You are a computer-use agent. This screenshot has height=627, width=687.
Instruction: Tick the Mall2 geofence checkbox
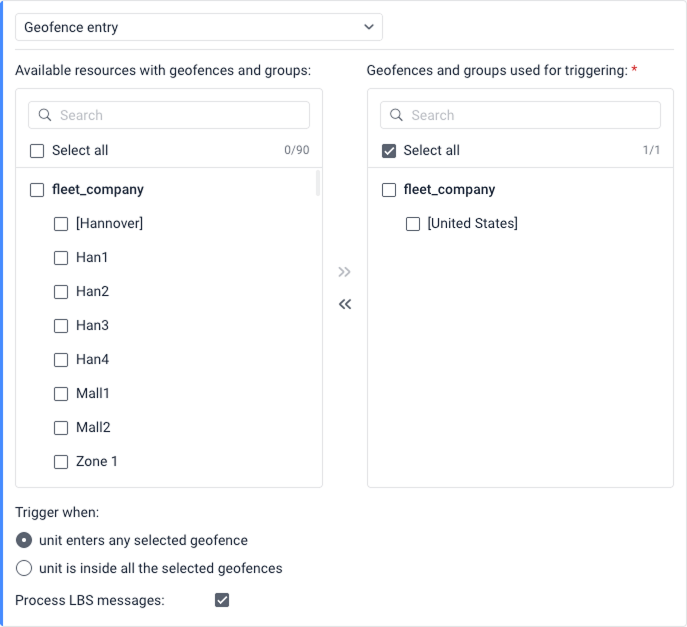[x=61, y=428]
